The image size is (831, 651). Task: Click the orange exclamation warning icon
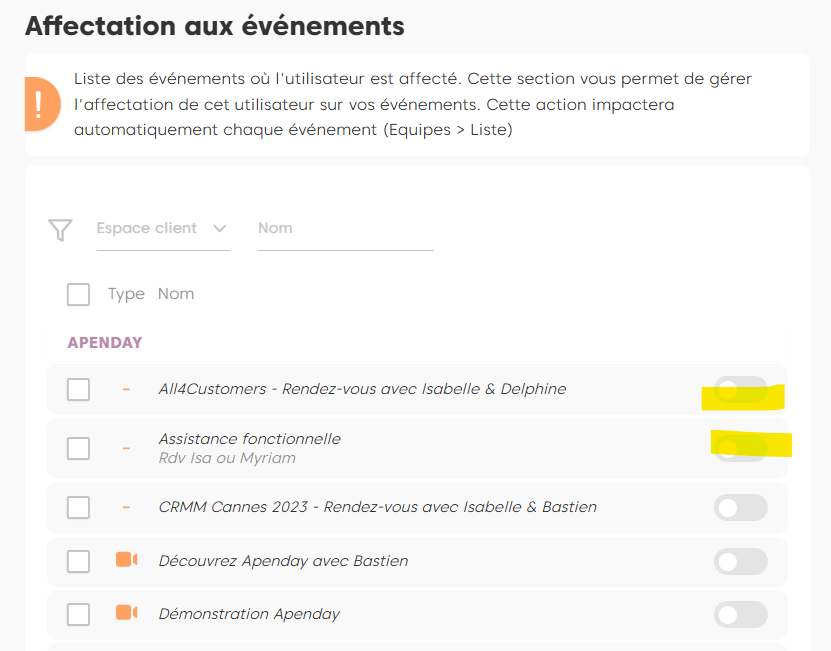(x=37, y=104)
